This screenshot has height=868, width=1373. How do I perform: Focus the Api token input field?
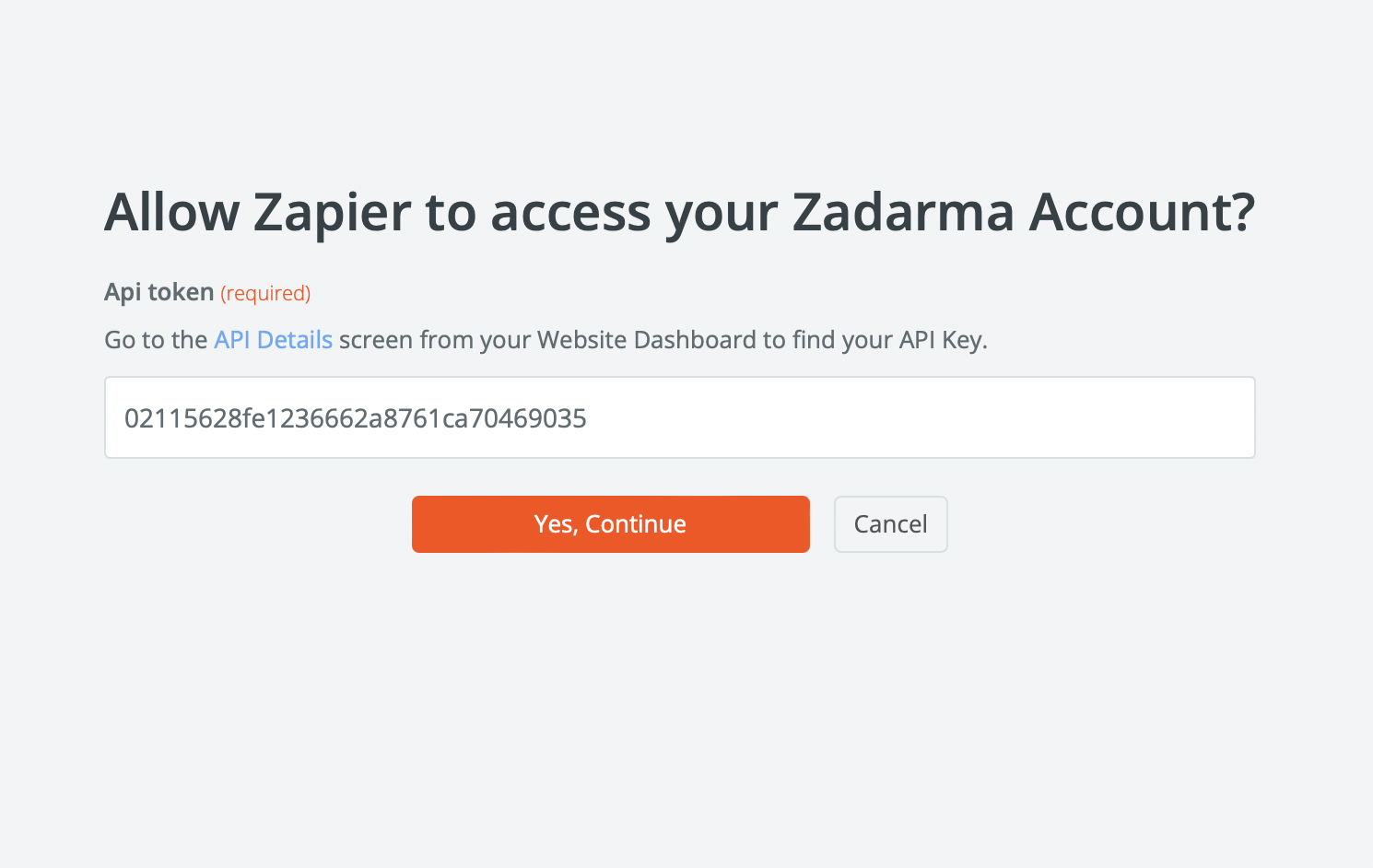[x=679, y=417]
